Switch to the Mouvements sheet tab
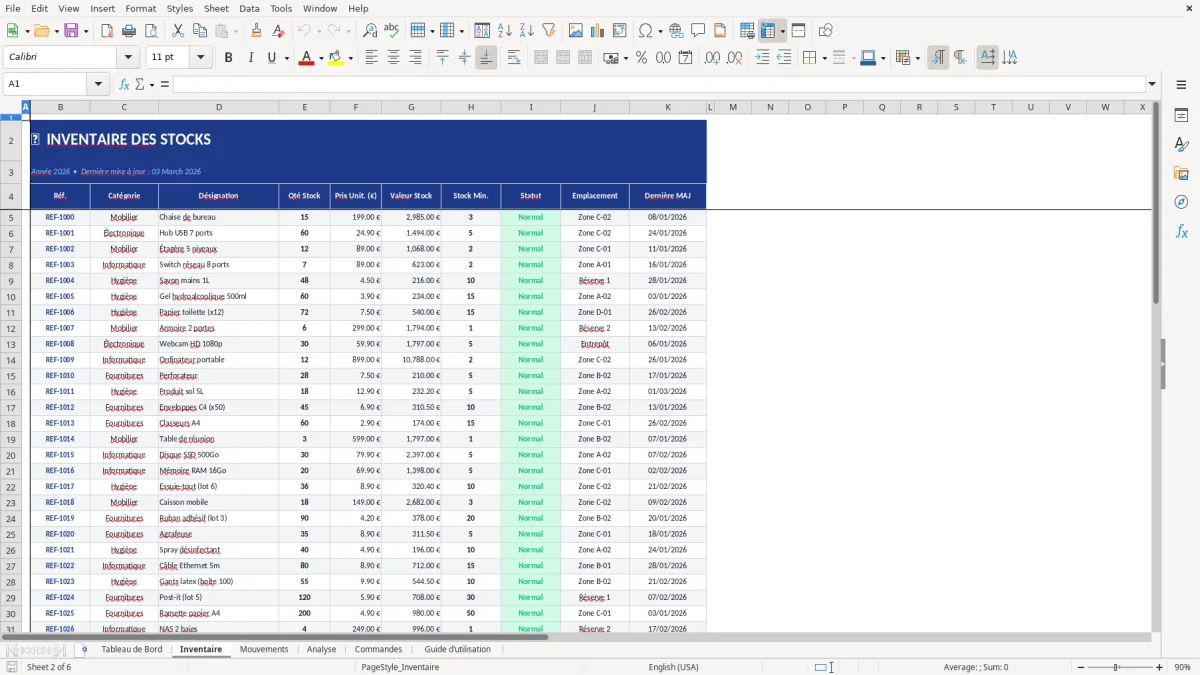 point(263,648)
